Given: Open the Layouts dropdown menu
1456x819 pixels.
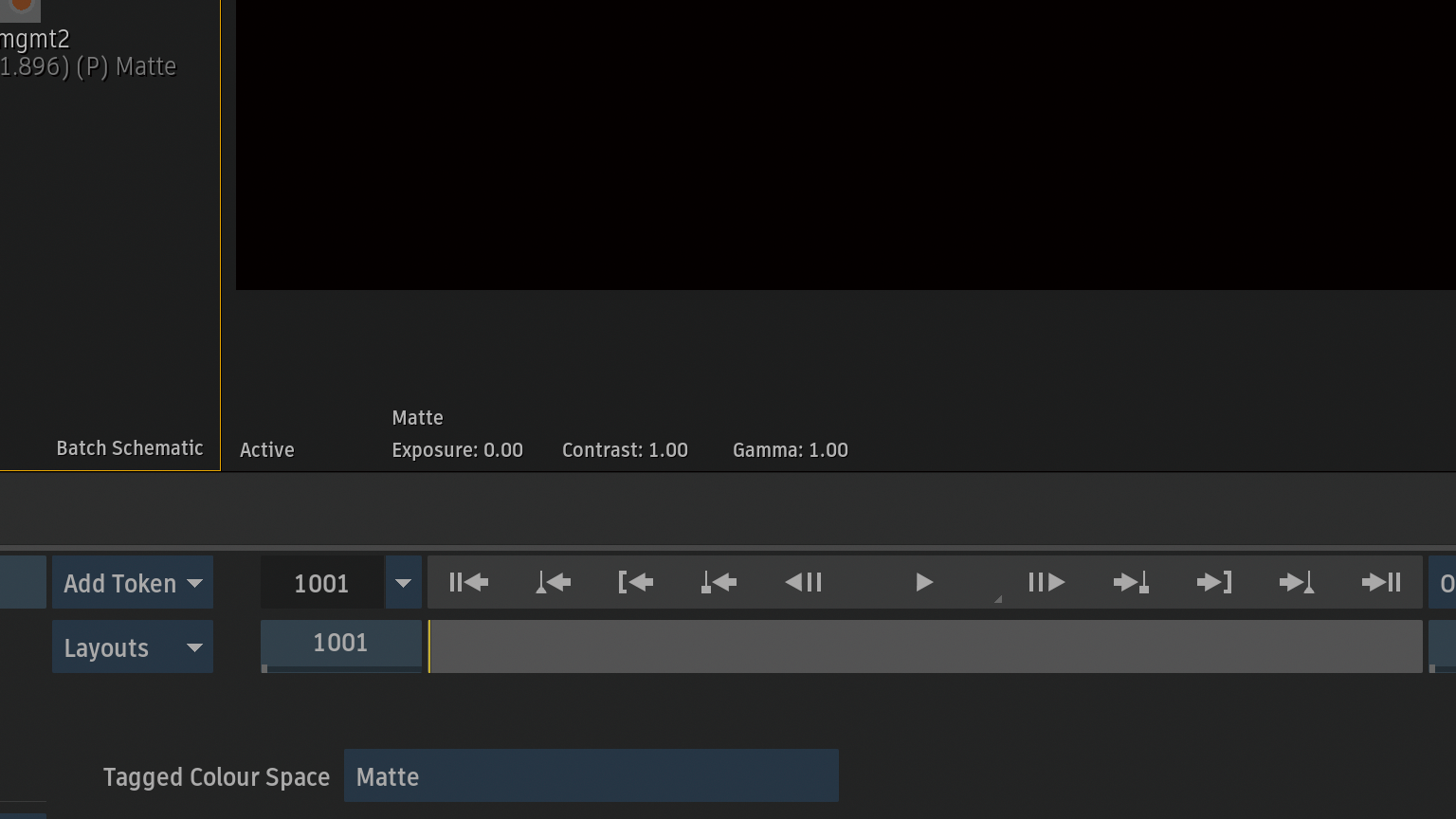Looking at the screenshot, I should click(133, 647).
